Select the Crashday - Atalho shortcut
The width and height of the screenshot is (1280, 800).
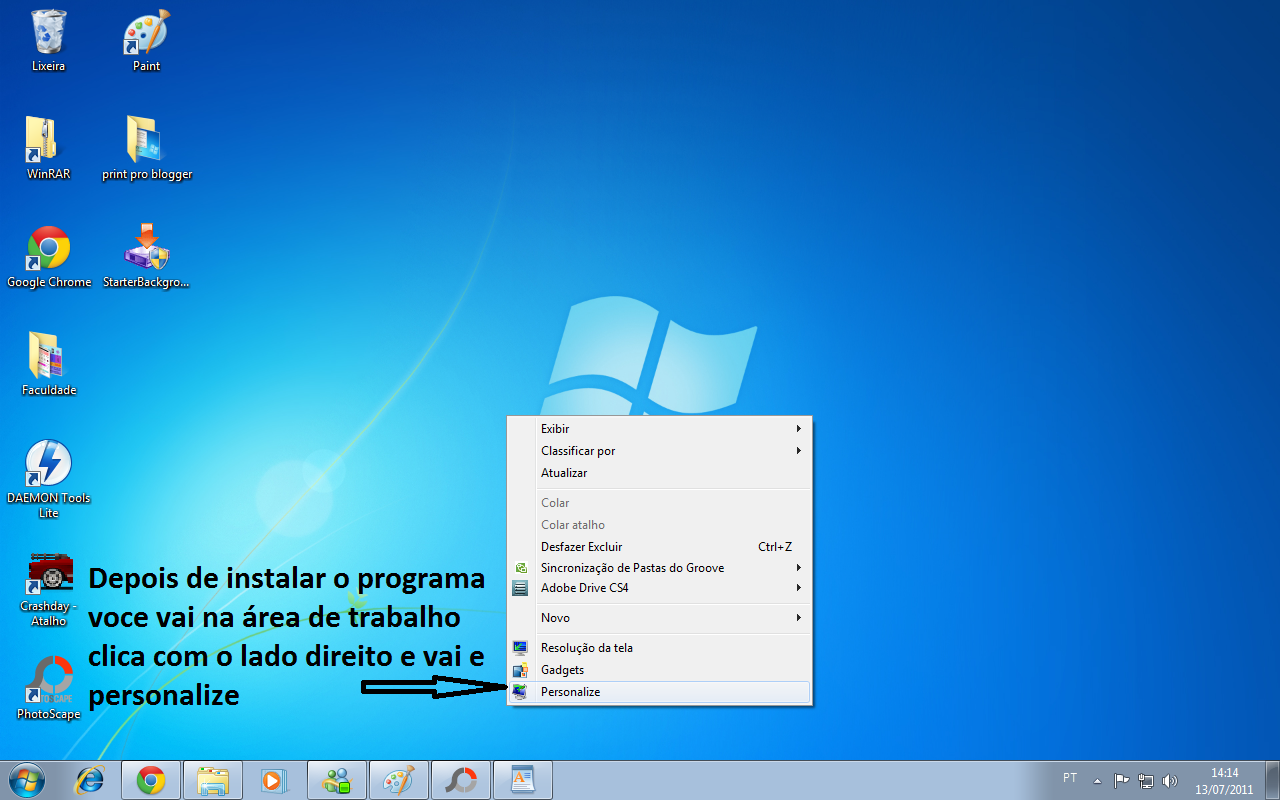48,589
